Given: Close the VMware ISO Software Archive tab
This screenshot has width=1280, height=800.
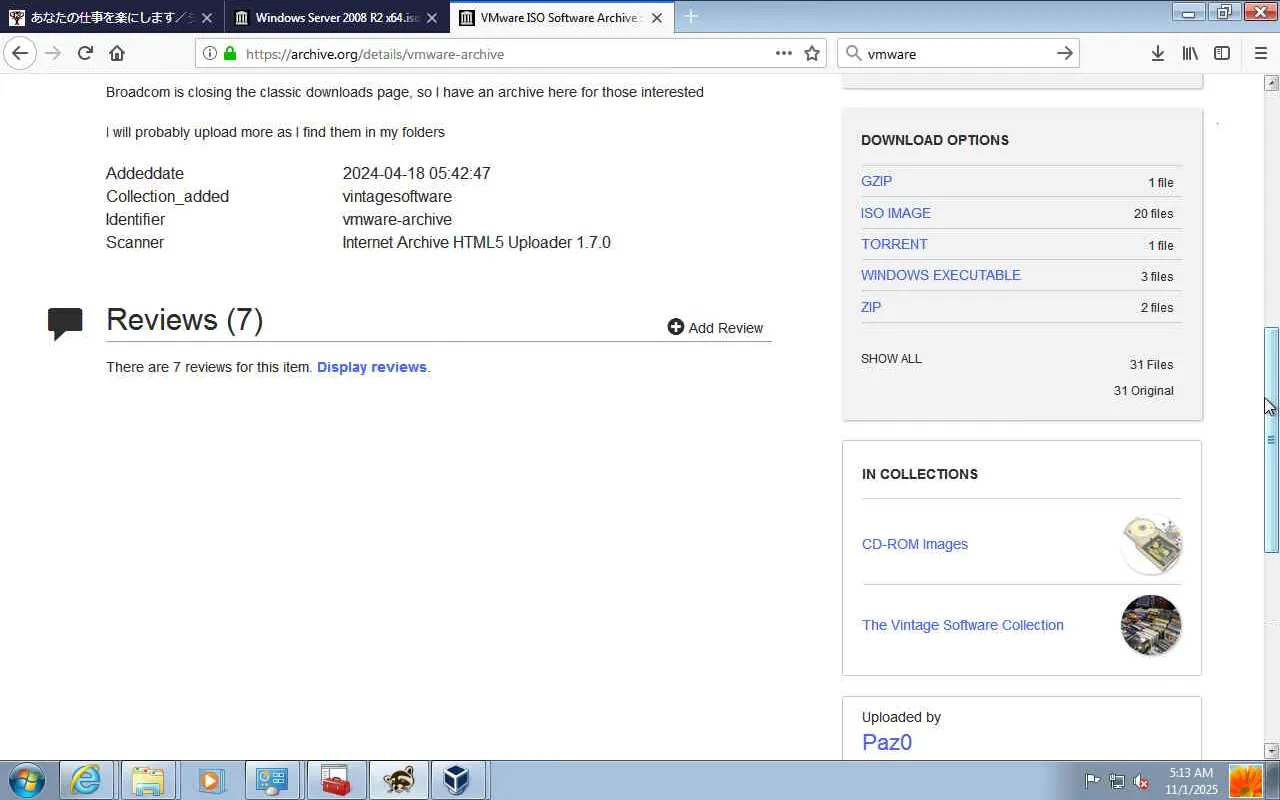Looking at the screenshot, I should [x=657, y=18].
